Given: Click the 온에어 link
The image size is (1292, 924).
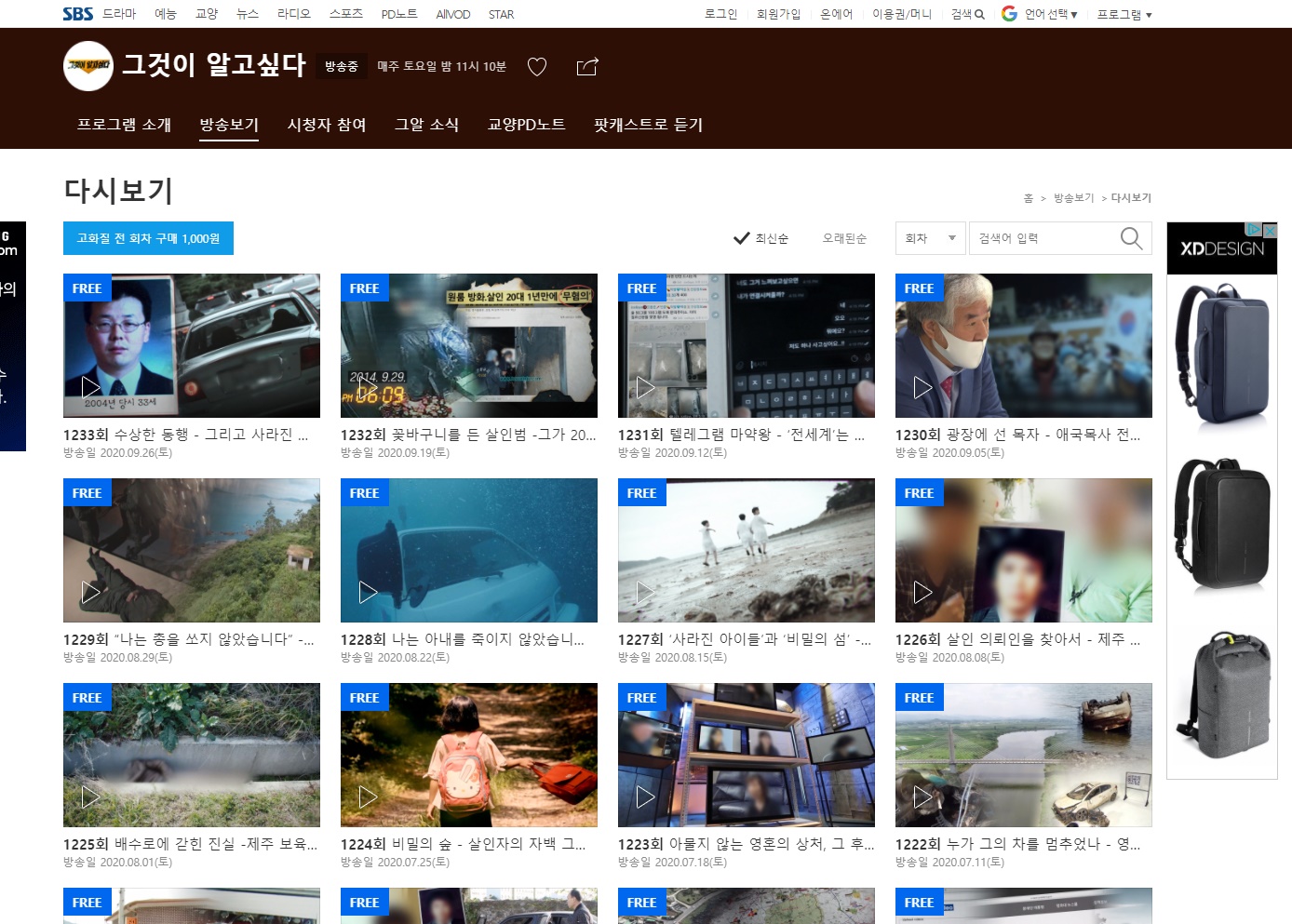Looking at the screenshot, I should 836,14.
